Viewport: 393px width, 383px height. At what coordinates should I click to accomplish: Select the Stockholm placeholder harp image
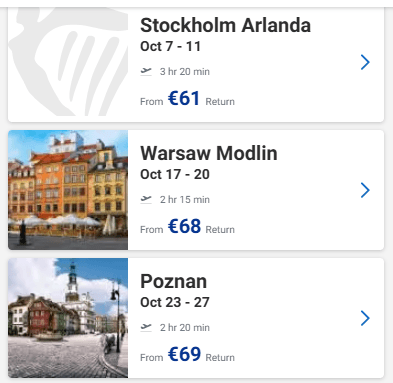(68, 62)
